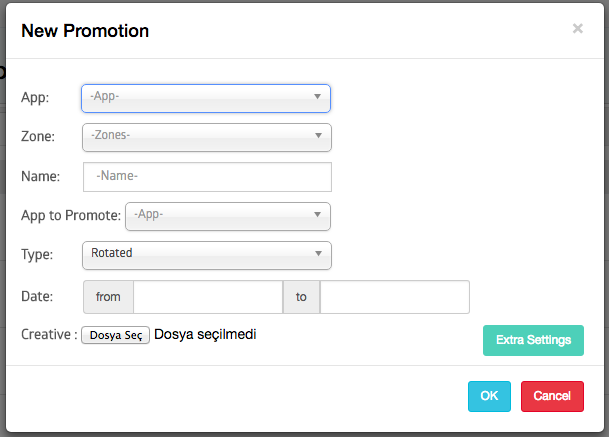Open Extra Settings

click(x=533, y=340)
